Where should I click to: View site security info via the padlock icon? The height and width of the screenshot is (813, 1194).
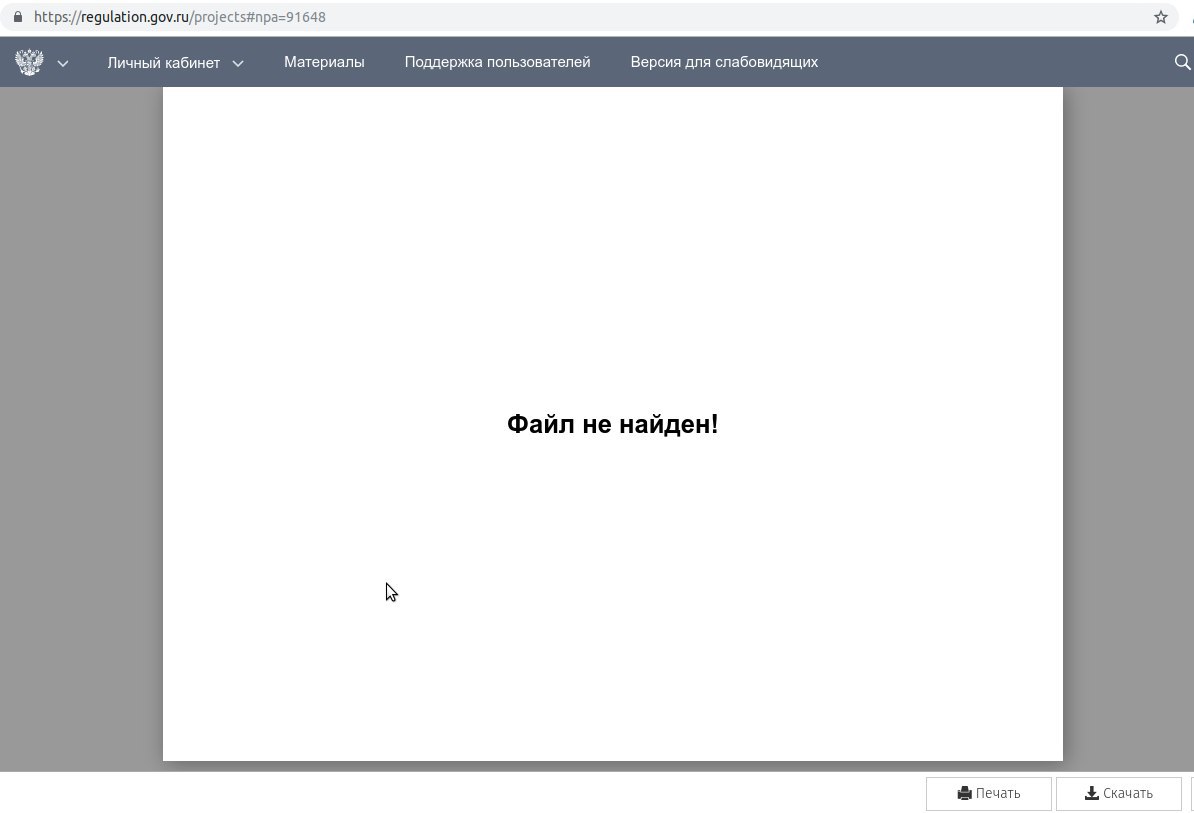coord(18,17)
